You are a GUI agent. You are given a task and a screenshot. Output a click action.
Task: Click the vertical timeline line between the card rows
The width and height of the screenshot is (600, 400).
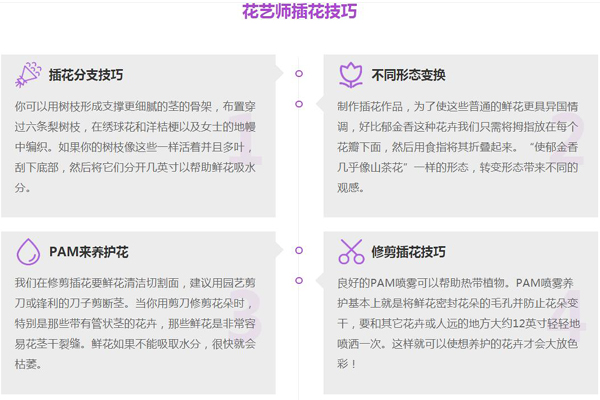(299, 180)
